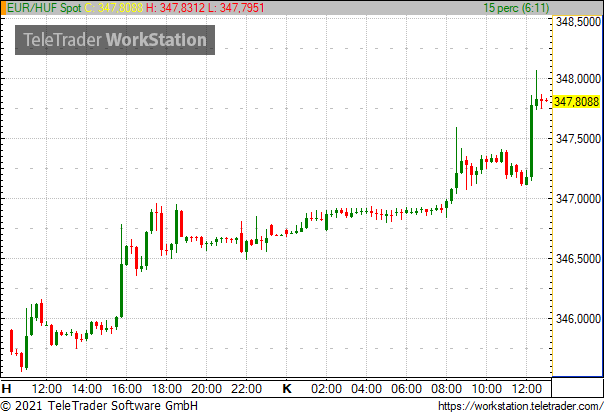604x414 pixels.
Task: Click the 10:00 time axis label
Action: [x=487, y=388]
